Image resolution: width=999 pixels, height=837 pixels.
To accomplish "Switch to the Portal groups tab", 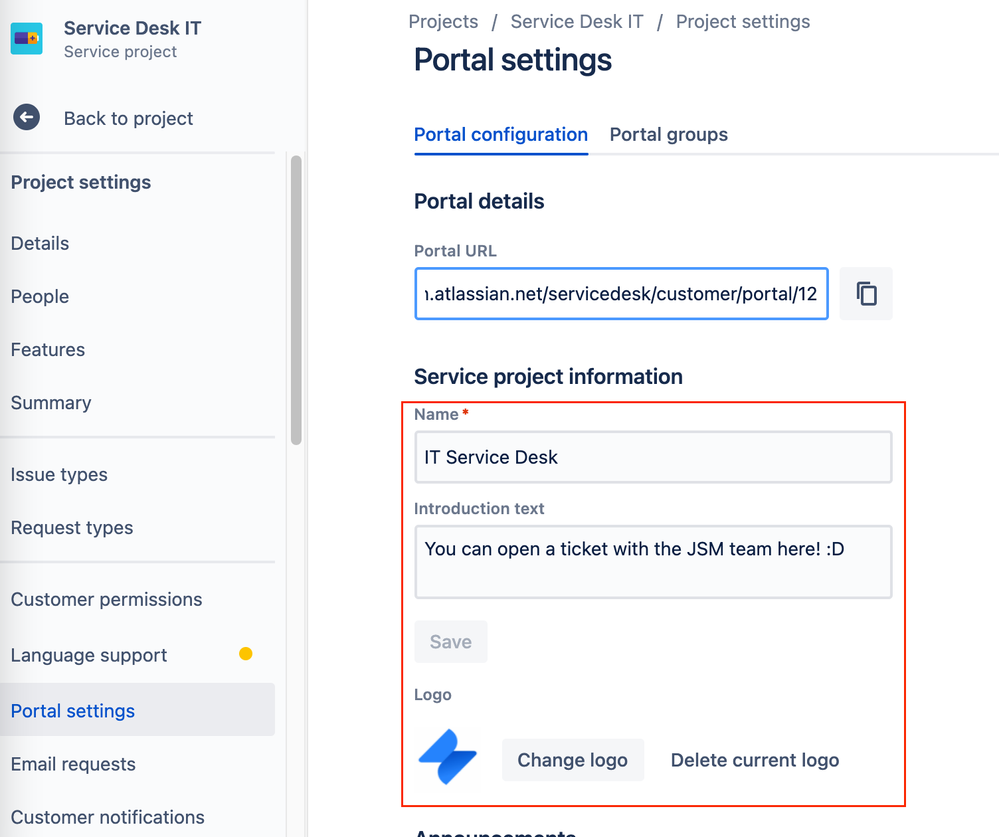I will point(668,135).
